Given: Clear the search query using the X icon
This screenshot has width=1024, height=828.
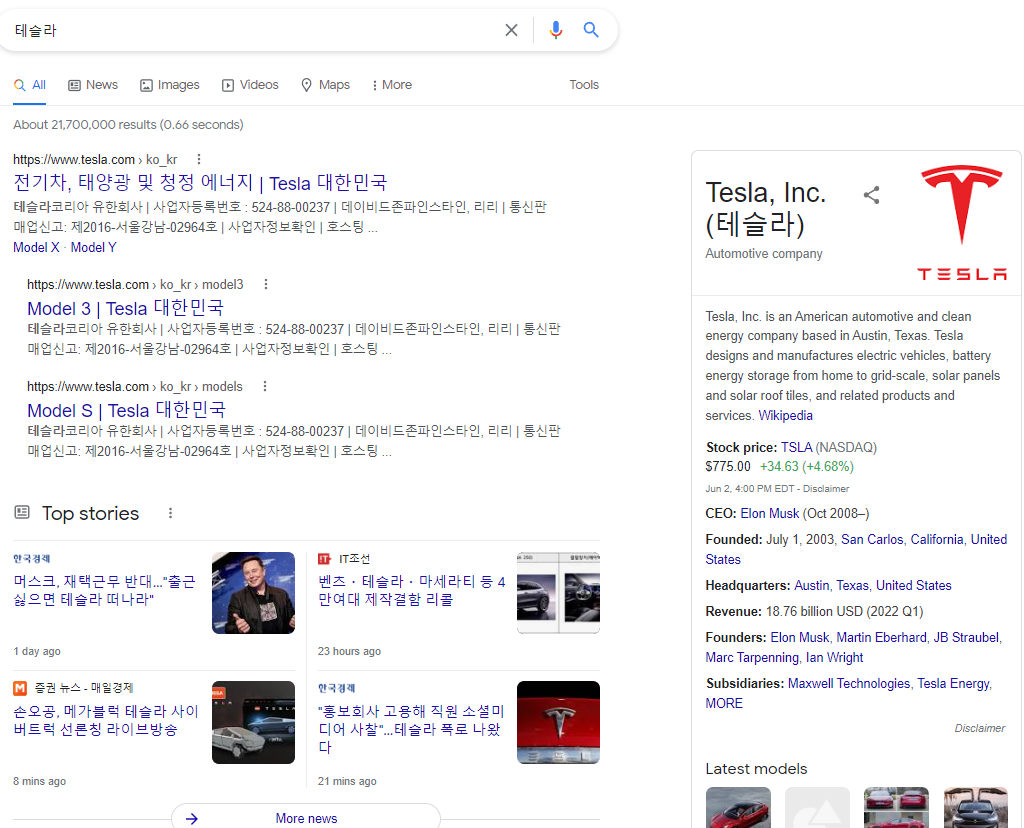Looking at the screenshot, I should click(511, 30).
